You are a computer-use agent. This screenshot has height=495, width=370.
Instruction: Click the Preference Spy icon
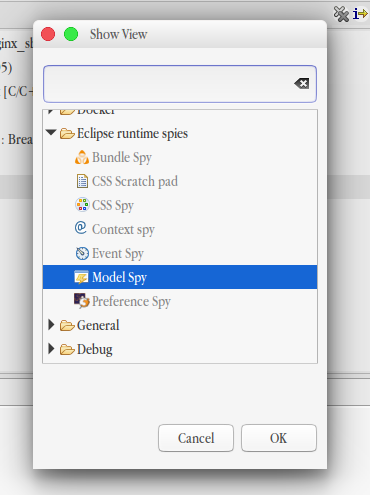coord(82,300)
